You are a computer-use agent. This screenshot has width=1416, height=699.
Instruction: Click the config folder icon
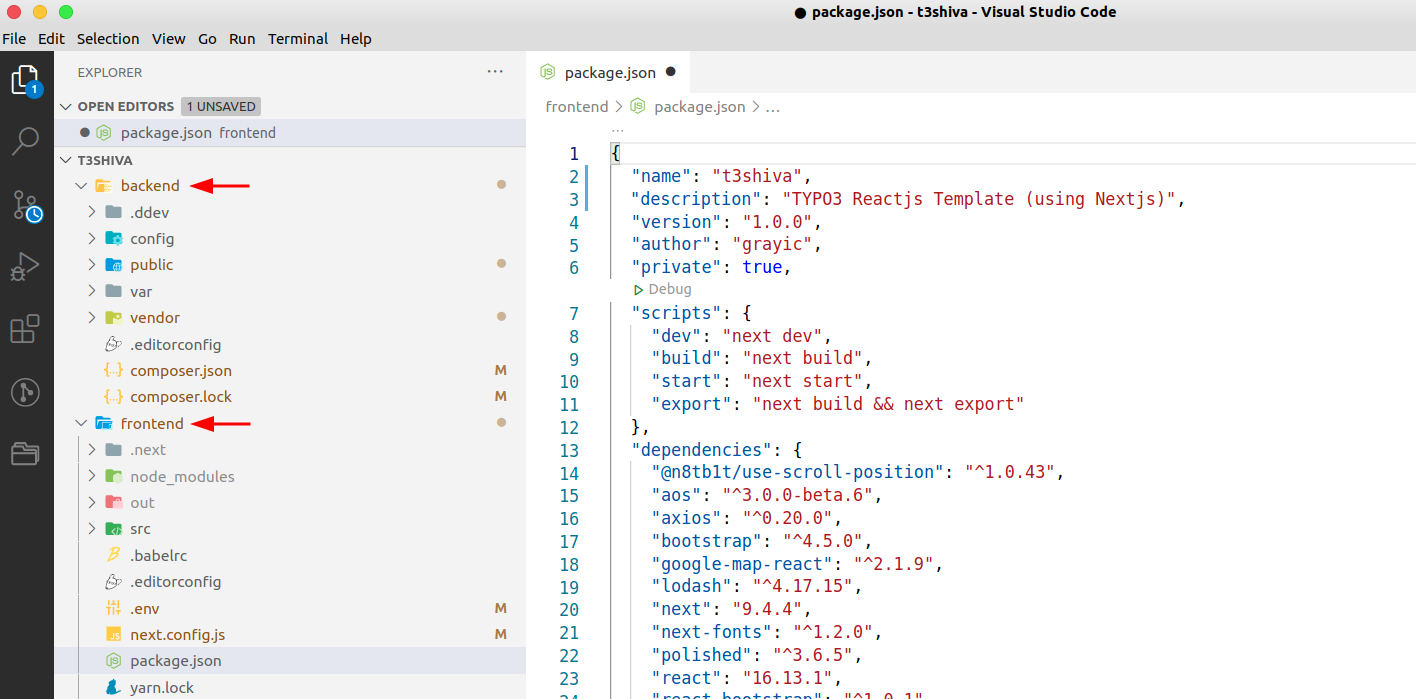[x=113, y=239]
